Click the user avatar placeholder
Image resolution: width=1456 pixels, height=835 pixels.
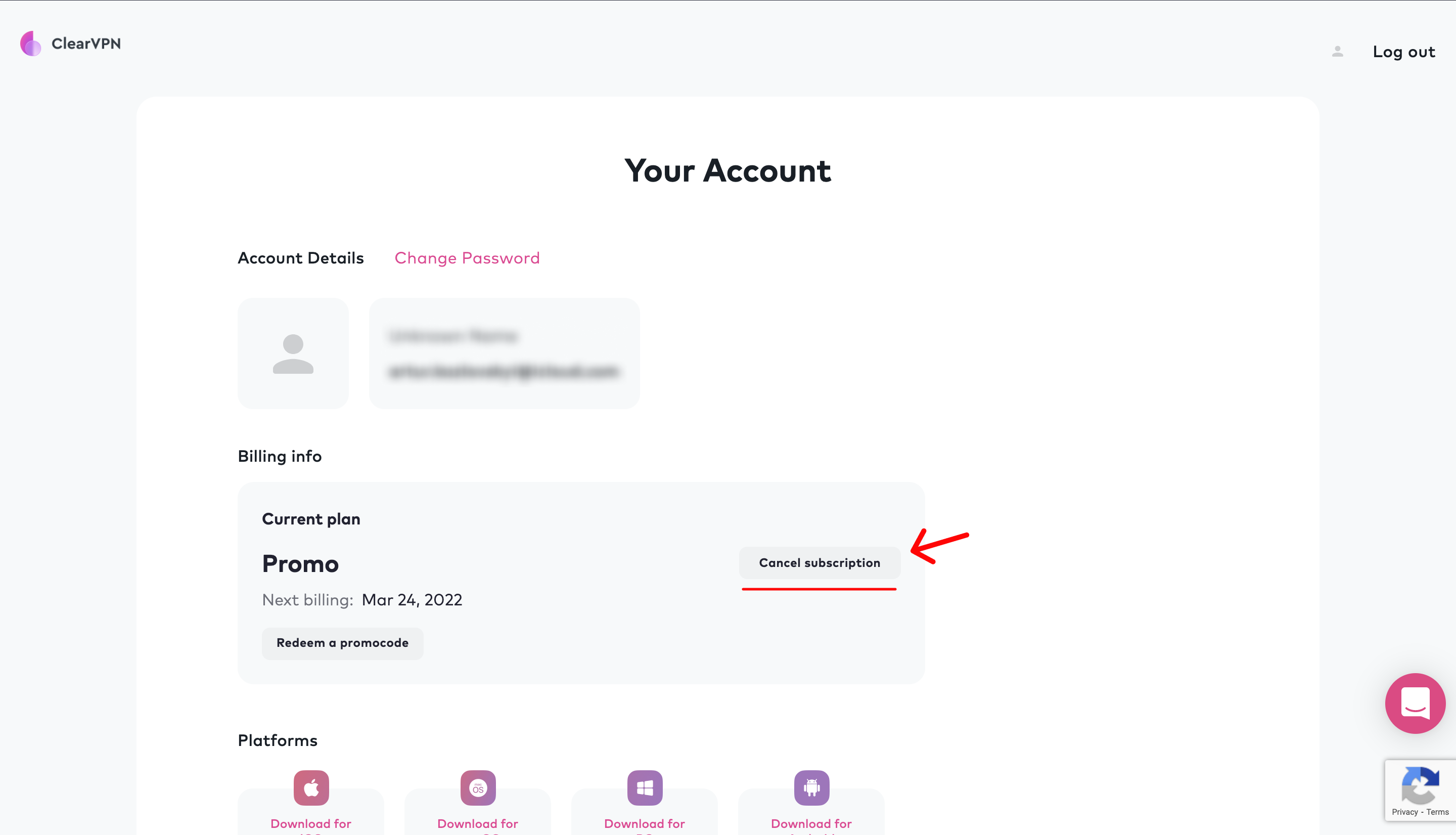293,353
